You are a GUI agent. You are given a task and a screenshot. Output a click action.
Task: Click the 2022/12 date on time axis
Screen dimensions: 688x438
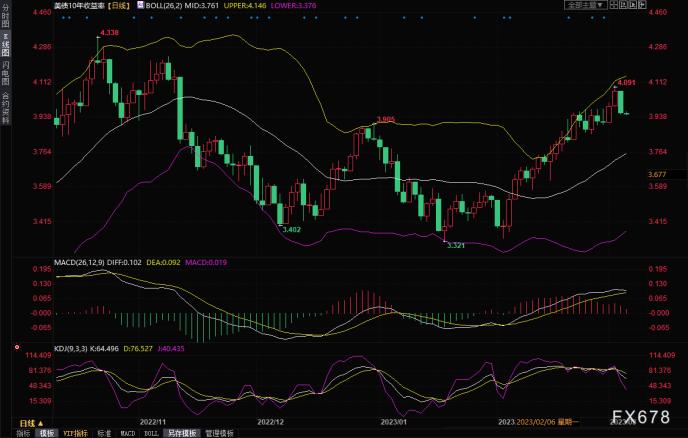[270, 422]
